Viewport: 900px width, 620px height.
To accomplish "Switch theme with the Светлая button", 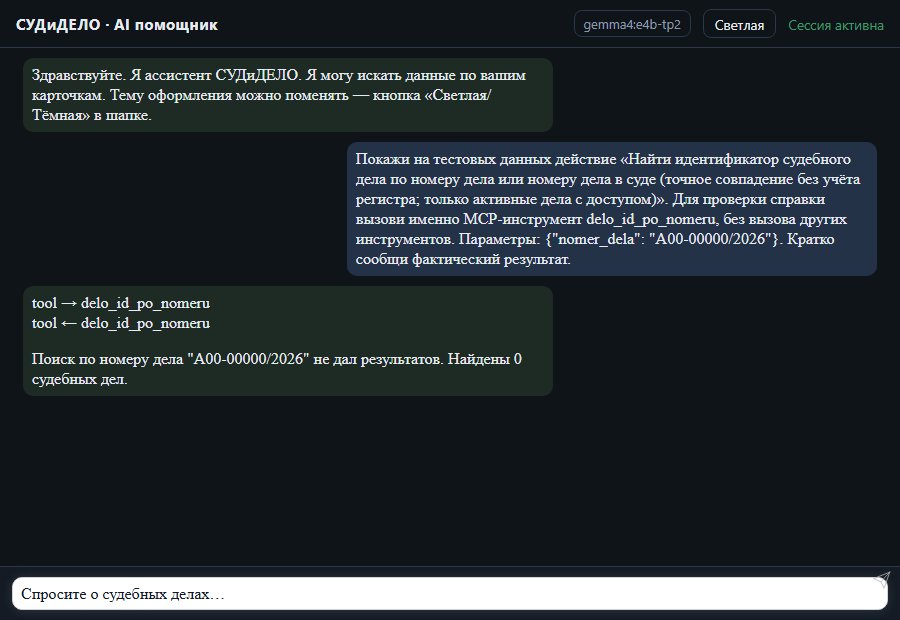I will 739,25.
